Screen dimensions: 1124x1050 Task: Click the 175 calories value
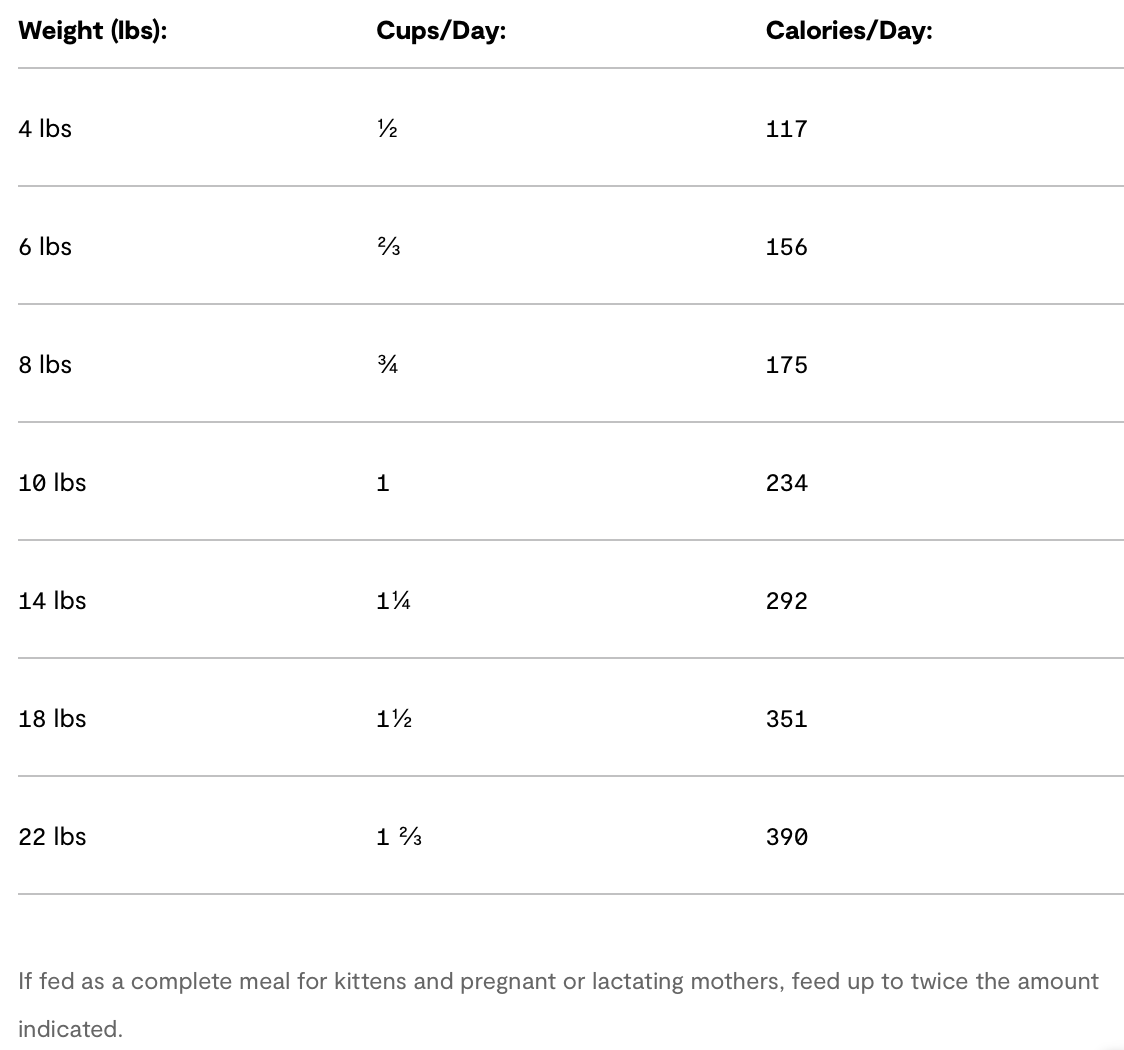point(786,365)
